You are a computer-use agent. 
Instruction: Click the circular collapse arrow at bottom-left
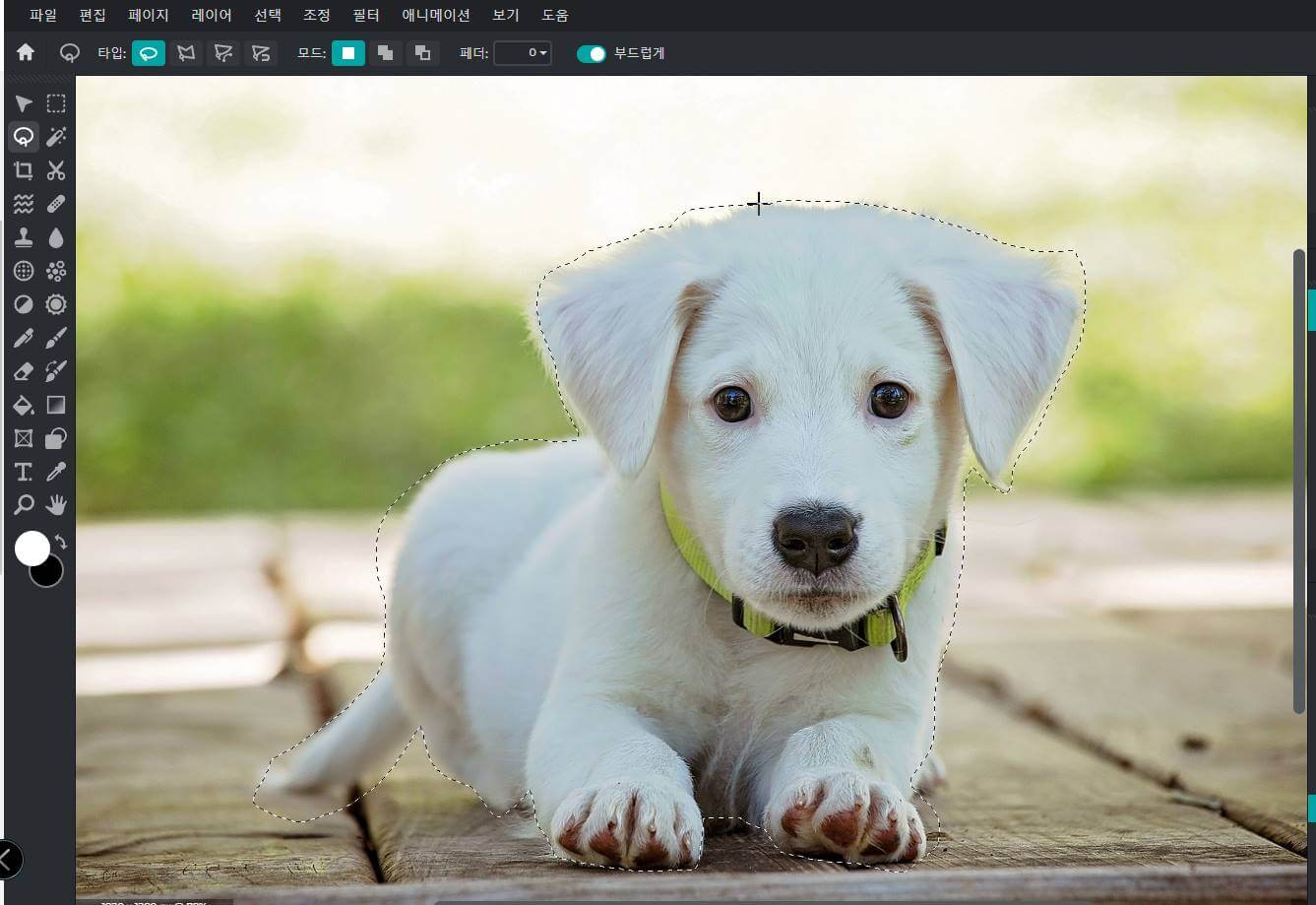click(7, 859)
